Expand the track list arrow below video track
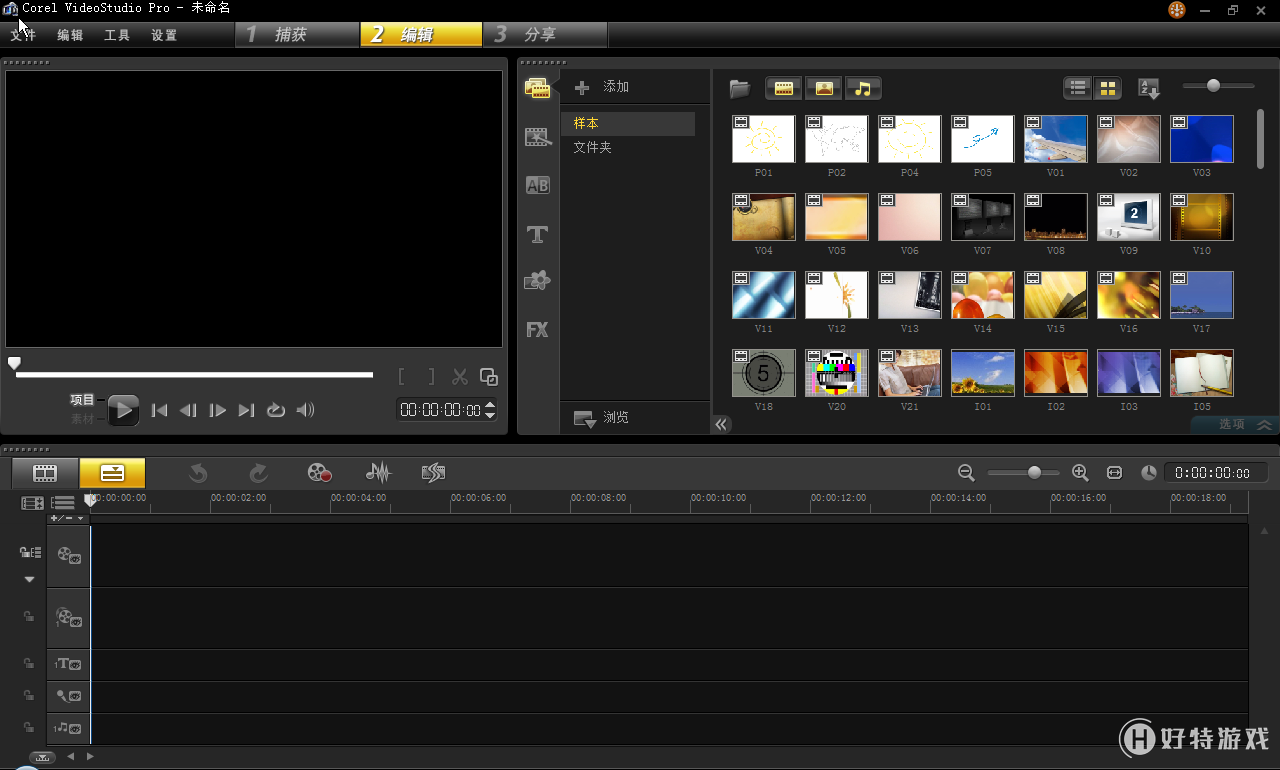The height and width of the screenshot is (770, 1280). 29,580
